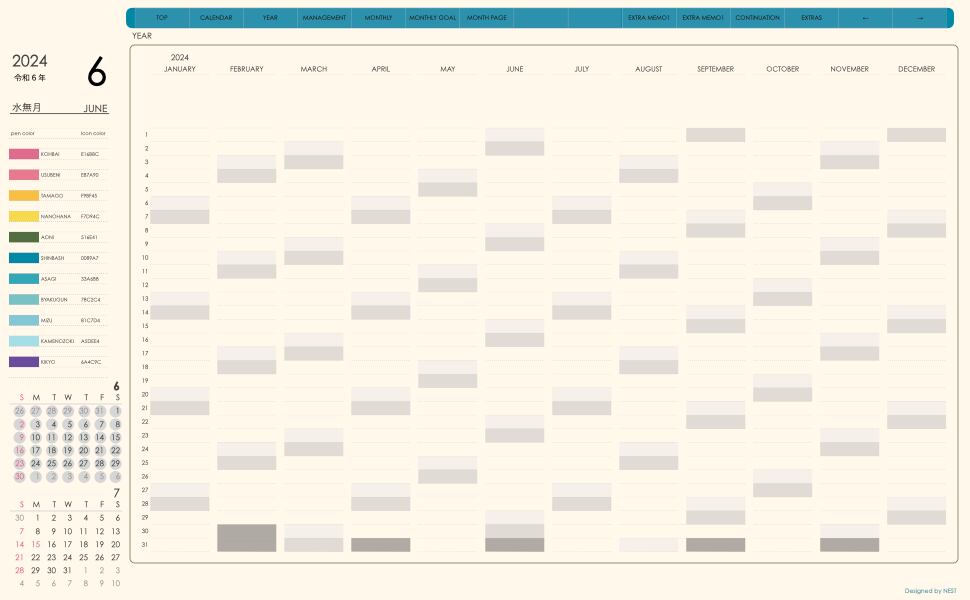The height and width of the screenshot is (600, 970).
Task: Select July 31 in the mini calendar
Action: click(67, 570)
